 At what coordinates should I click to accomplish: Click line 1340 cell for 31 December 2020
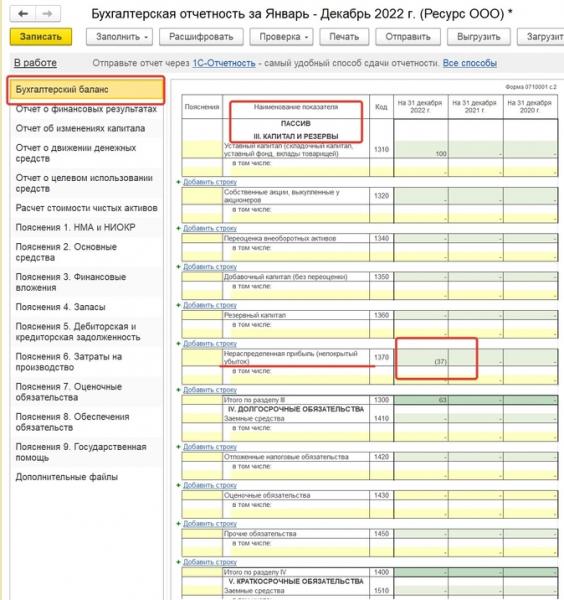[530, 238]
